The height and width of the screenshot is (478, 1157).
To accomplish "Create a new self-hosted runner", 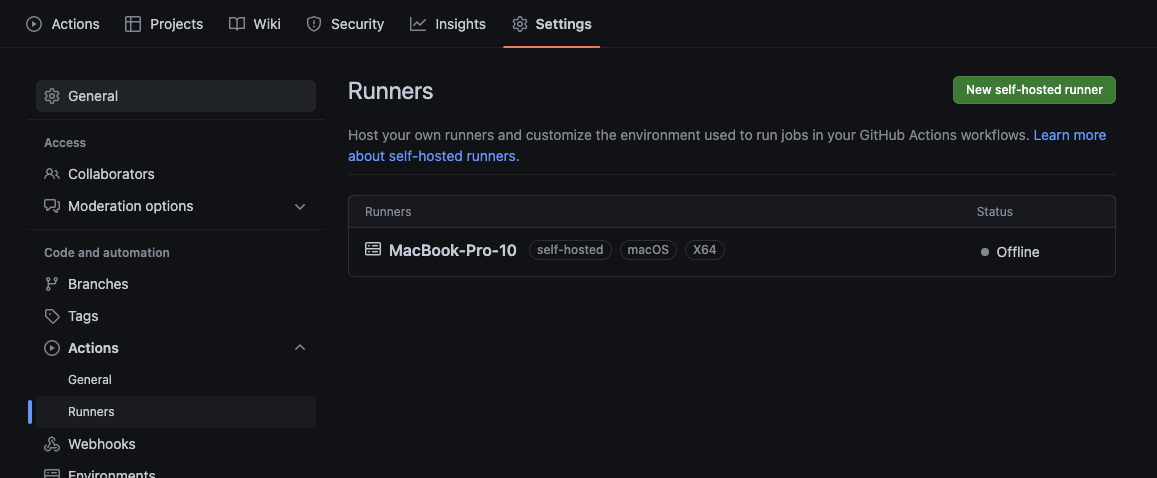I will click(x=1034, y=90).
